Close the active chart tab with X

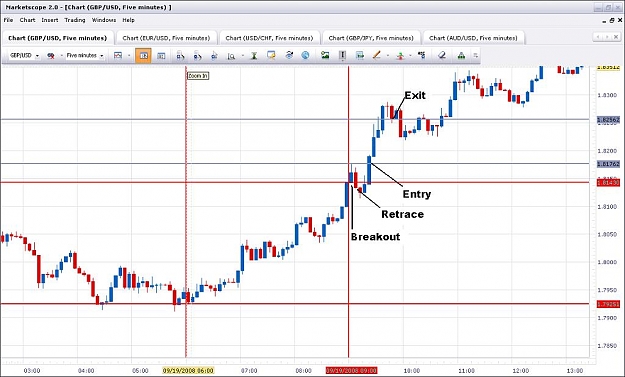click(616, 37)
